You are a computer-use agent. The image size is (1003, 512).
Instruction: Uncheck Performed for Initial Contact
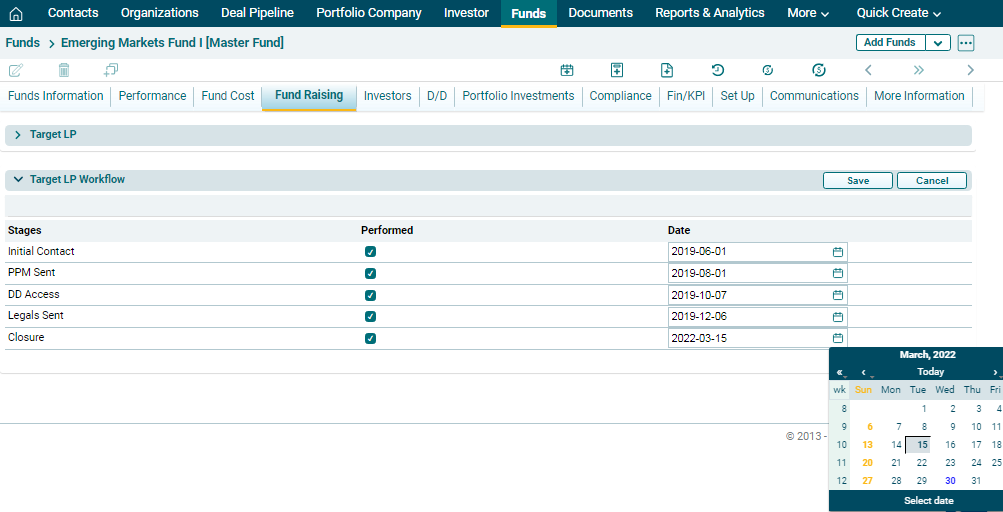click(371, 252)
